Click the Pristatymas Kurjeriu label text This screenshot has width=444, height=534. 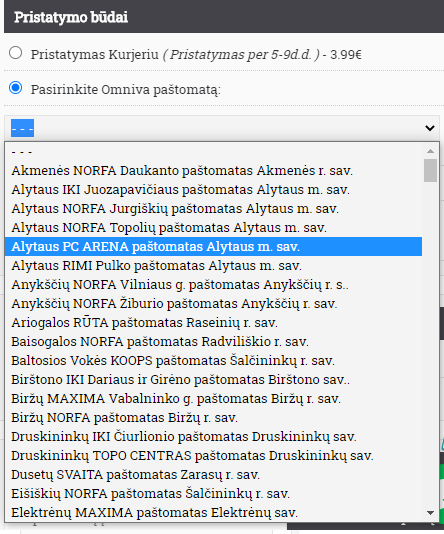(196, 54)
